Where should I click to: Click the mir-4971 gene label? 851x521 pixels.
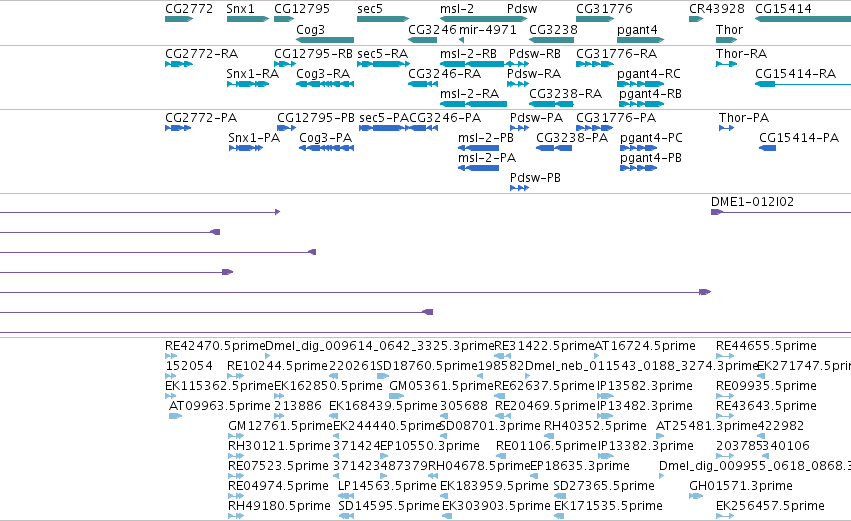click(x=488, y=30)
